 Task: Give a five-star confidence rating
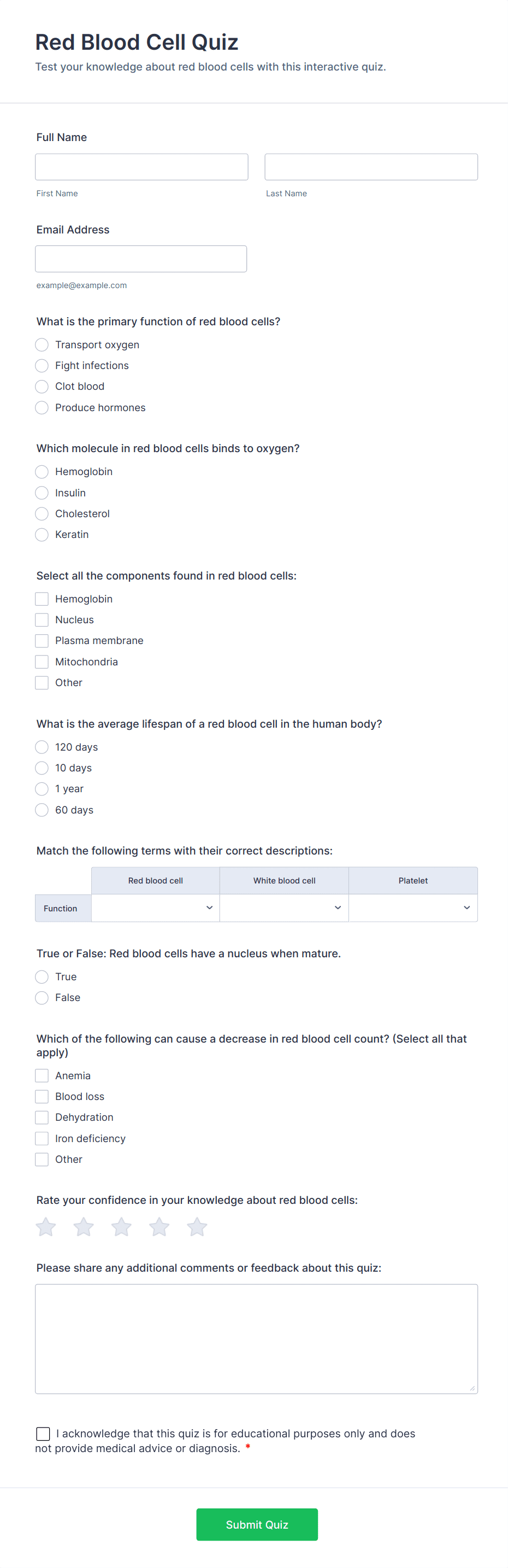[x=197, y=1226]
